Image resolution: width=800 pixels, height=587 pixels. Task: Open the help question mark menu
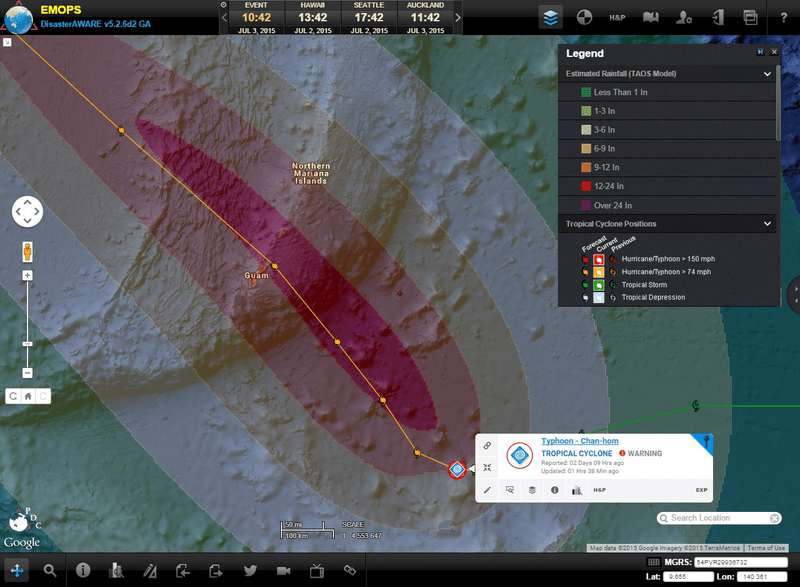[782, 17]
